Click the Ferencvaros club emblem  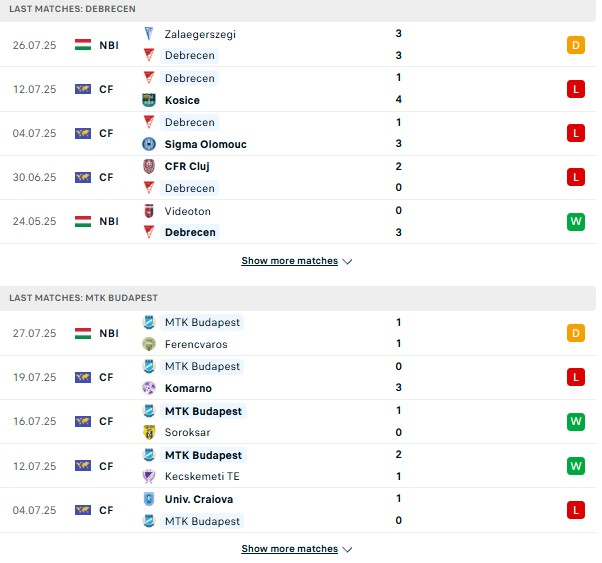(x=149, y=344)
